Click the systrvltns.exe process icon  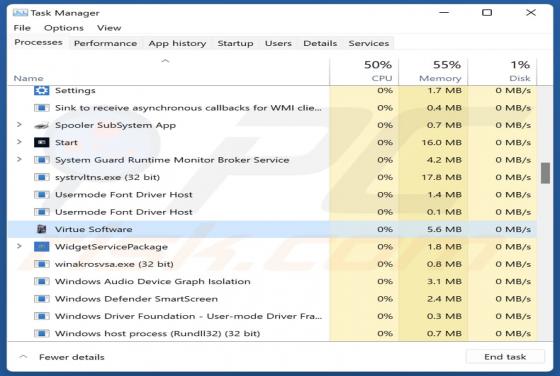[41, 177]
